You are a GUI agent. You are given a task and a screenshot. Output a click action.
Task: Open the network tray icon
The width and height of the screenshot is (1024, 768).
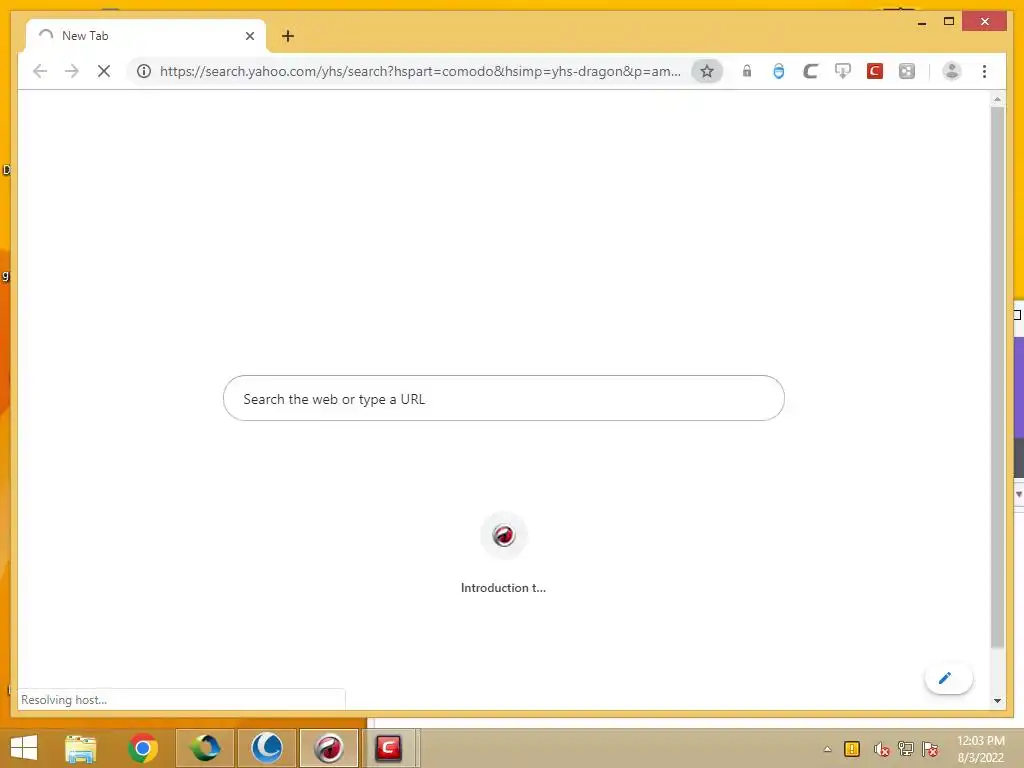click(x=906, y=749)
